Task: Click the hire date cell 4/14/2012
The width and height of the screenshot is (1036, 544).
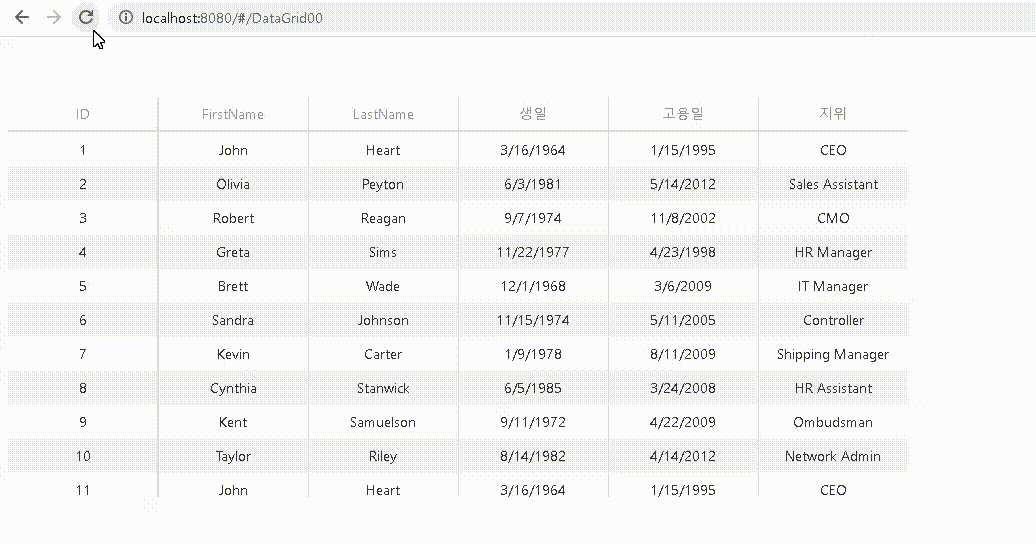Action: pyautogui.click(x=683, y=457)
